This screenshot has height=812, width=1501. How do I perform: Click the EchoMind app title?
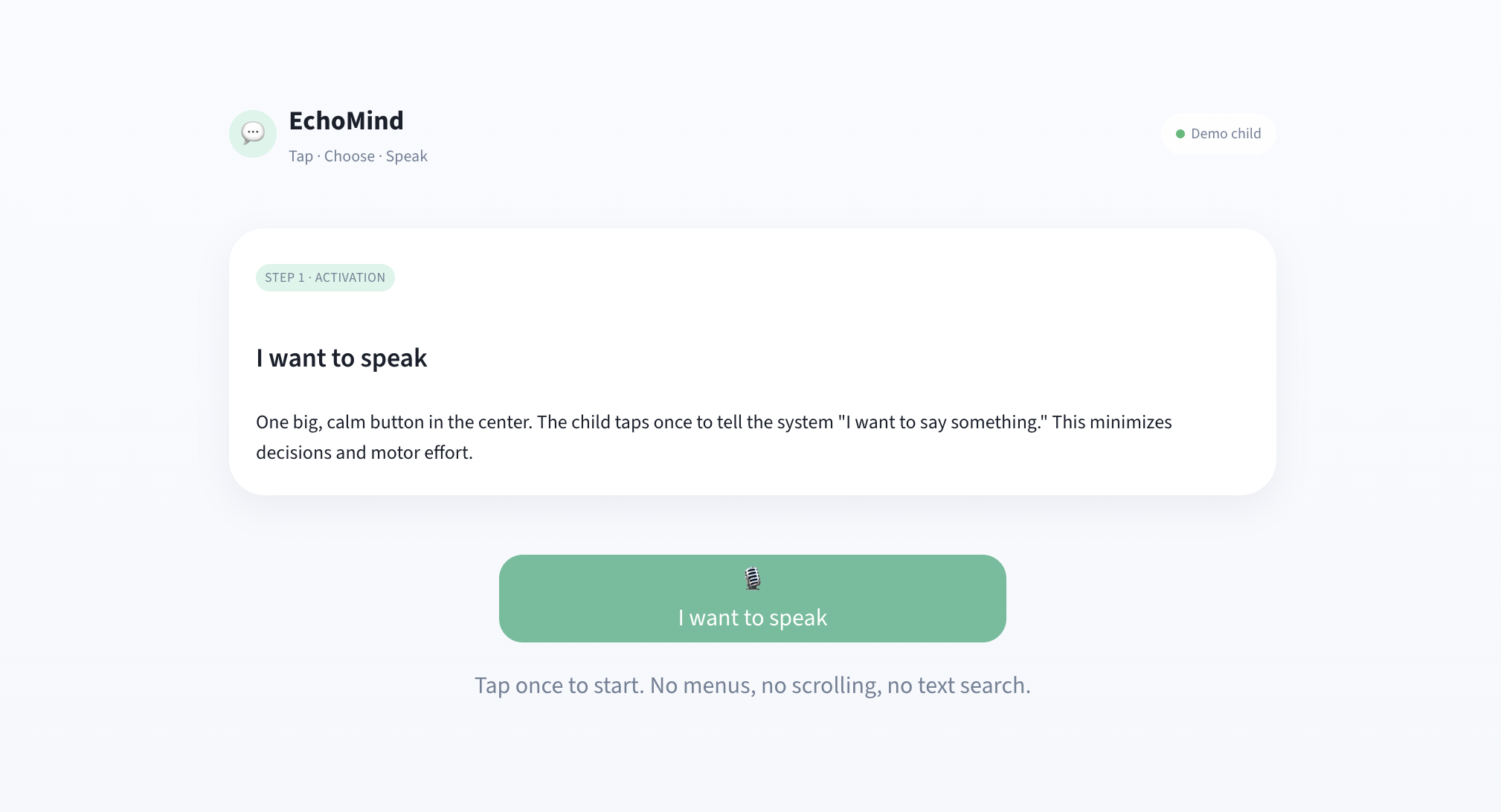(x=346, y=120)
